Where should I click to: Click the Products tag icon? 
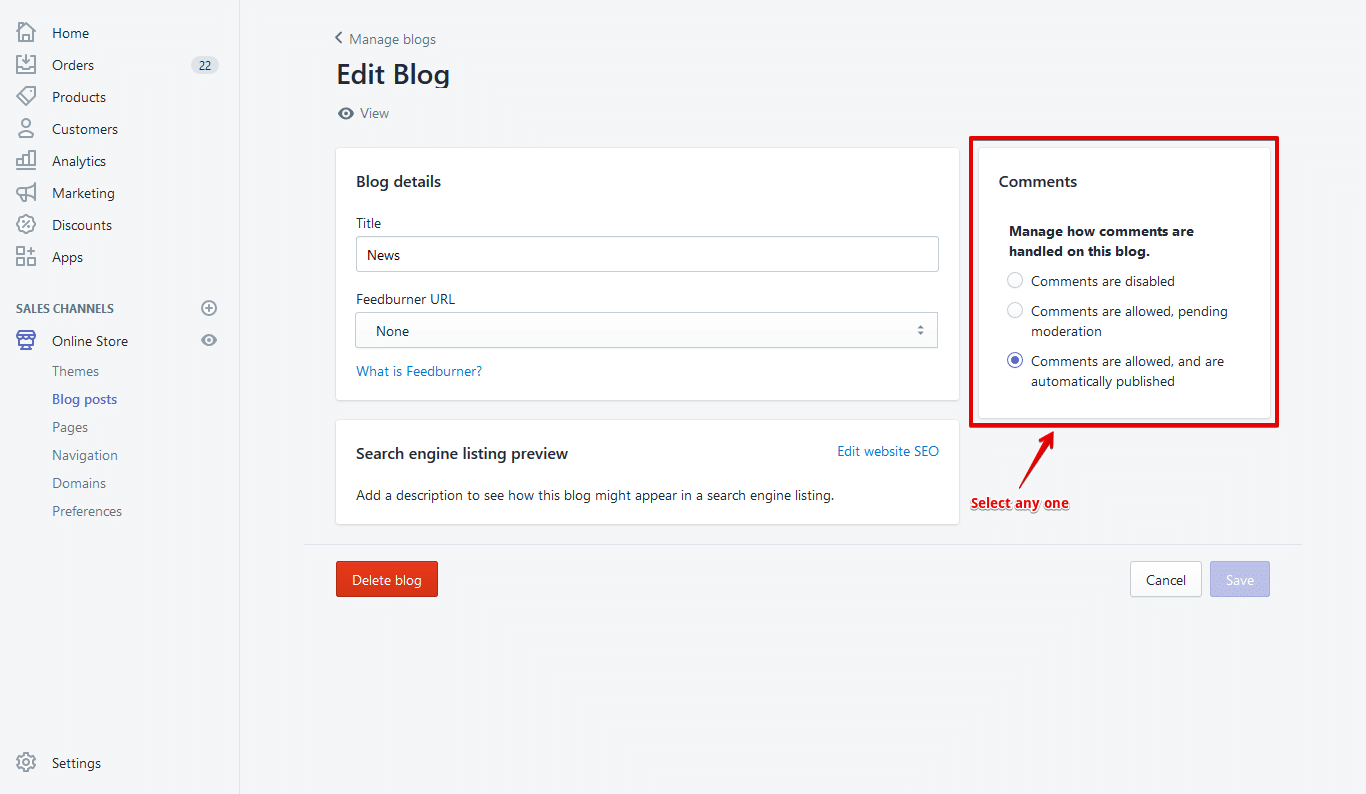click(26, 96)
